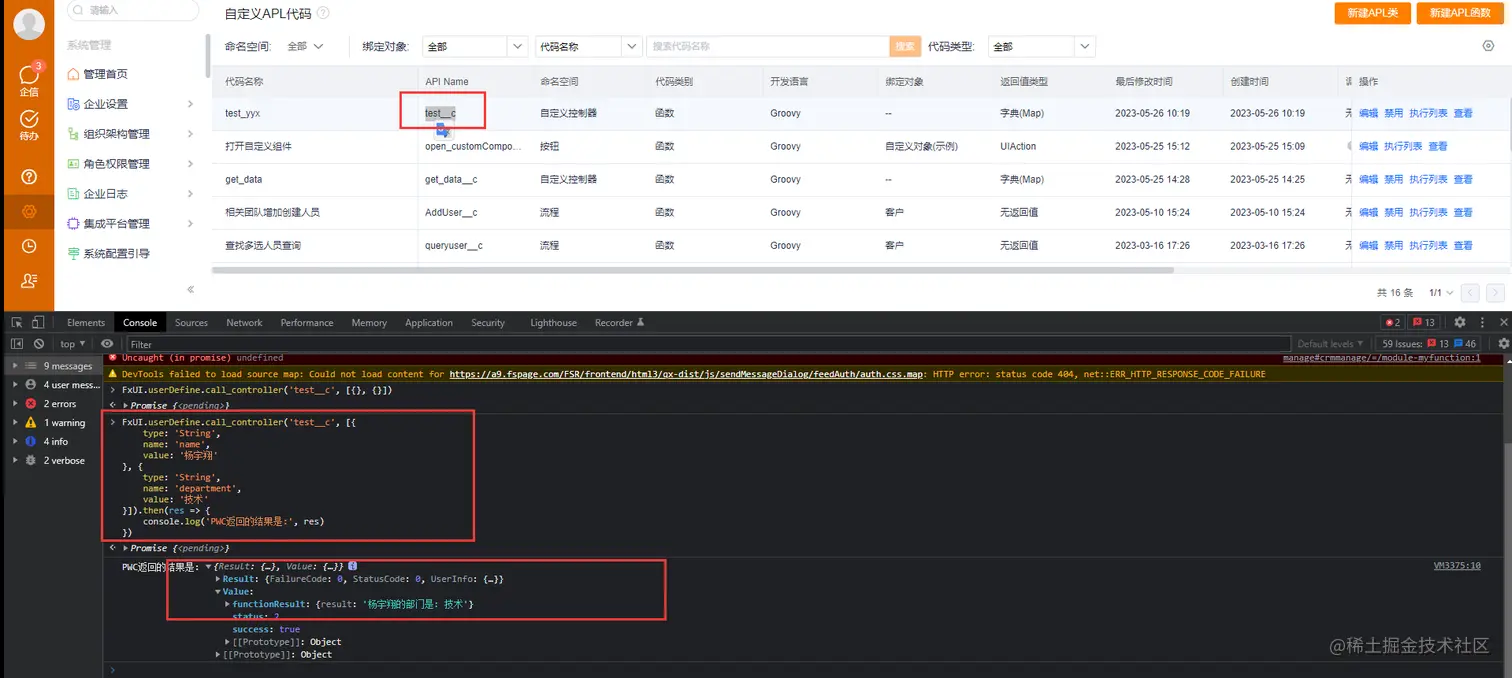The width and height of the screenshot is (1512, 678).
Task: Click the orange 搜索 button
Action: click(904, 46)
